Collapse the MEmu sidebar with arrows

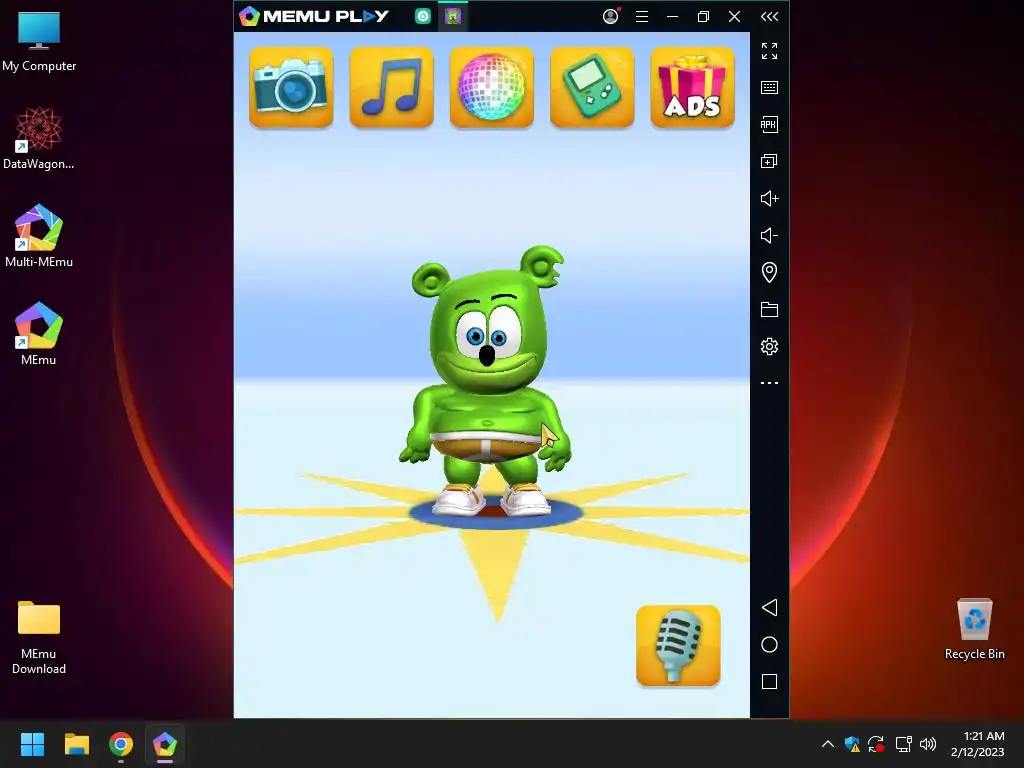(x=769, y=16)
